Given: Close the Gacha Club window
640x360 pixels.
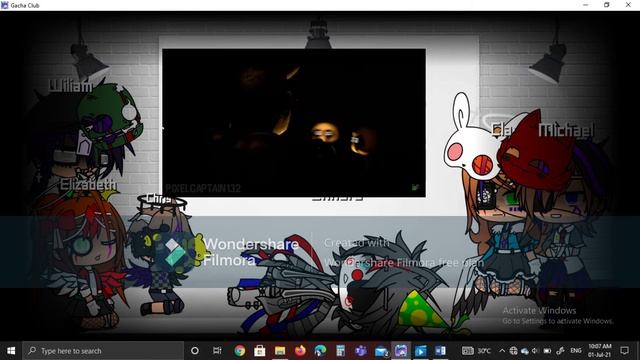Looking at the screenshot, I should [628, 5].
